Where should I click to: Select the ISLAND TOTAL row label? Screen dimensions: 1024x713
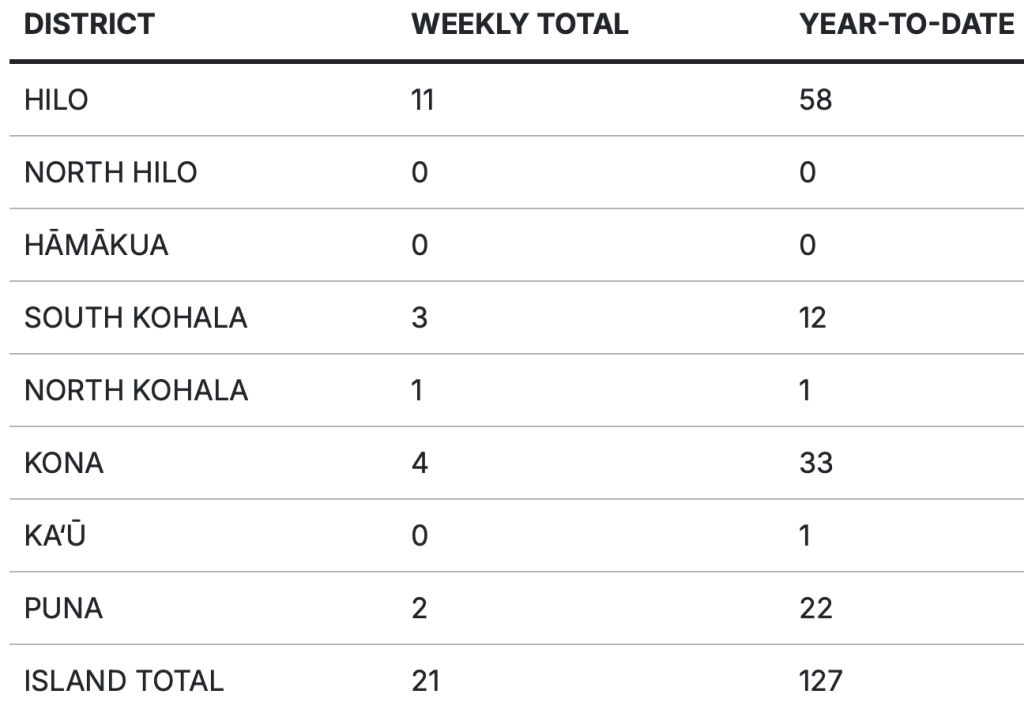point(123,682)
